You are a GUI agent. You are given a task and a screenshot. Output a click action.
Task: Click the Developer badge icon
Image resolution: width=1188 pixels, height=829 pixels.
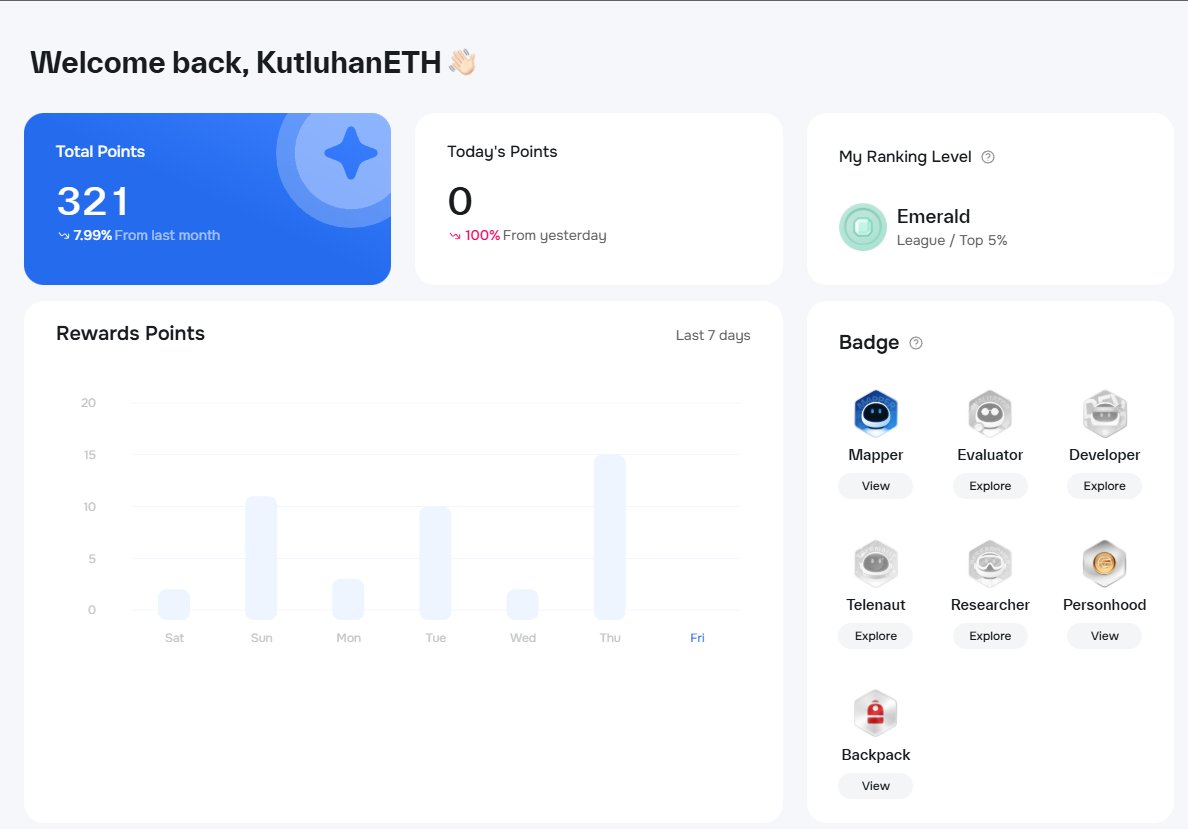click(x=1105, y=414)
